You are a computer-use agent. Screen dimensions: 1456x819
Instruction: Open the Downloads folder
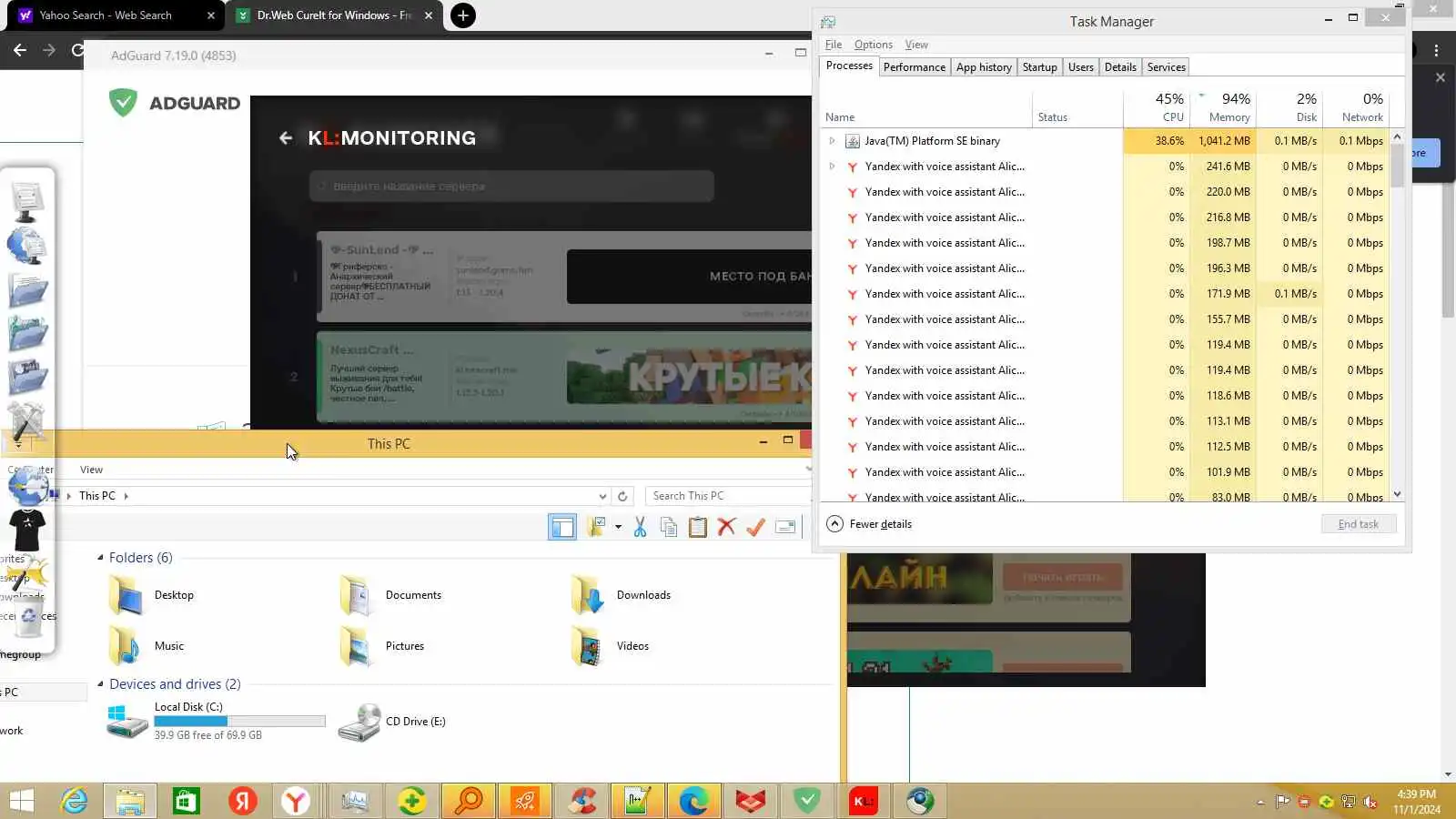(x=622, y=595)
